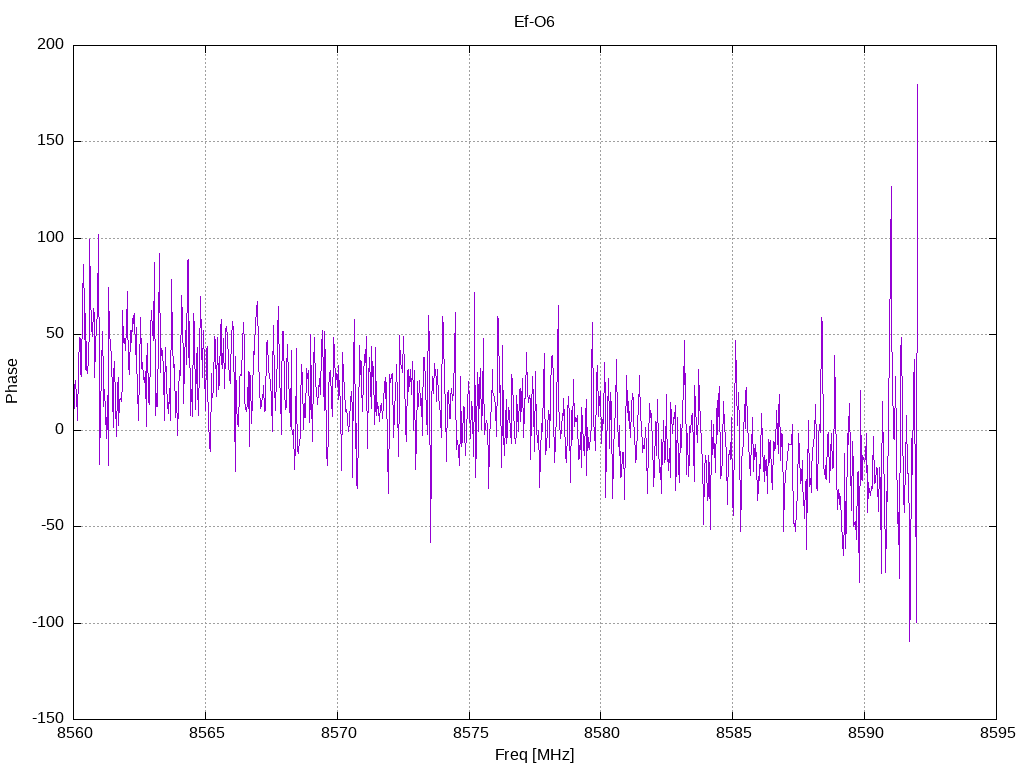The width and height of the screenshot is (1024, 768).
Task: Click the 50 y-axis tick label
Action: coord(56,333)
